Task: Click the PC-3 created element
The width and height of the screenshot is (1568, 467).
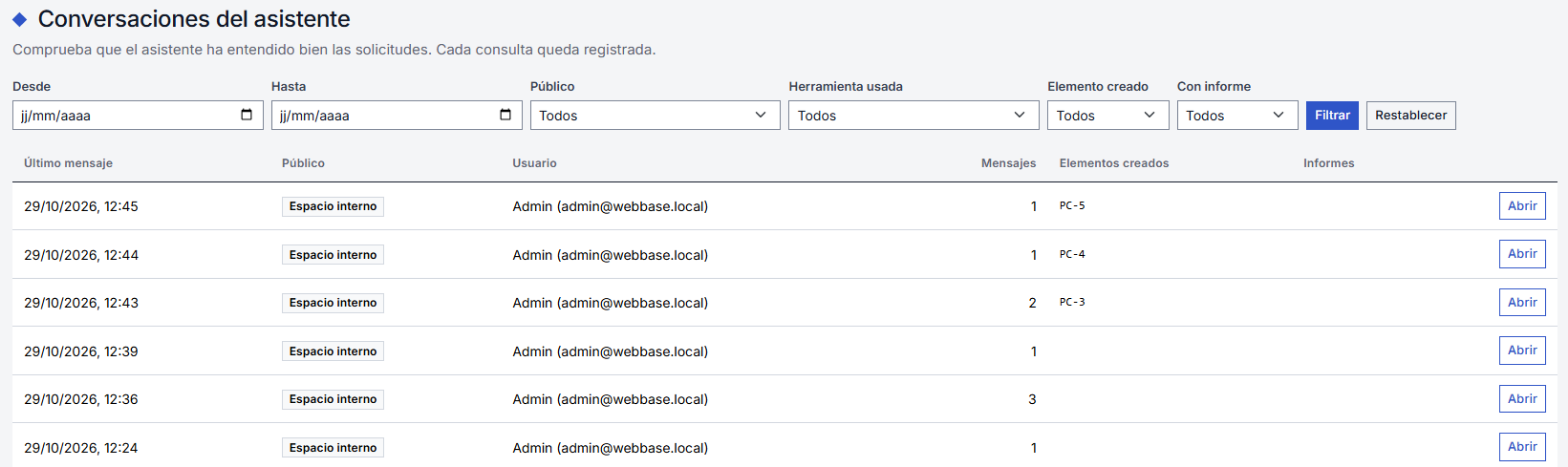Action: click(1072, 302)
